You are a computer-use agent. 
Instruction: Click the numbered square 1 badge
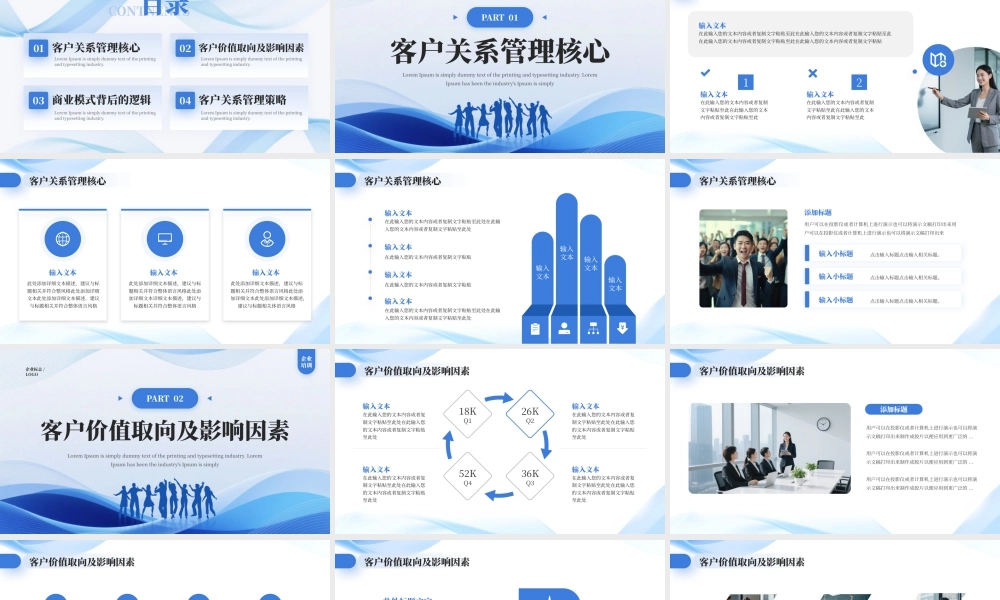click(746, 82)
